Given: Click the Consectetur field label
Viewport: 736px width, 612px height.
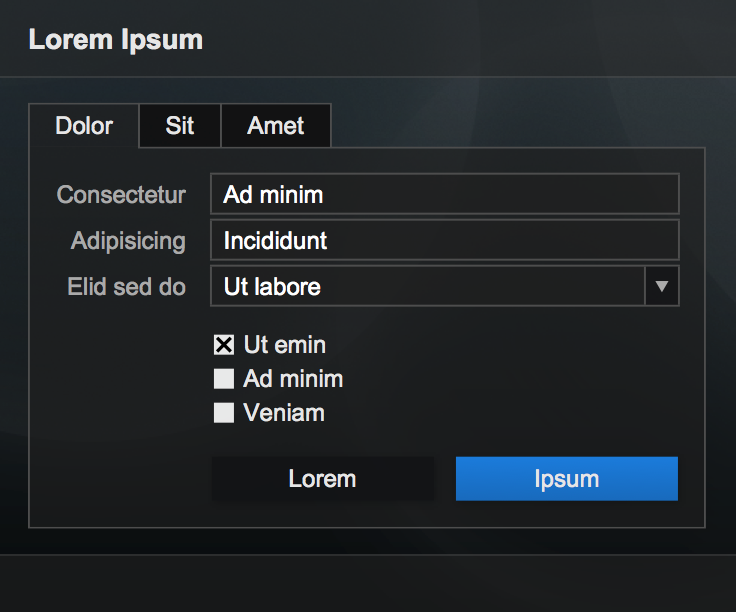Looking at the screenshot, I should [121, 195].
